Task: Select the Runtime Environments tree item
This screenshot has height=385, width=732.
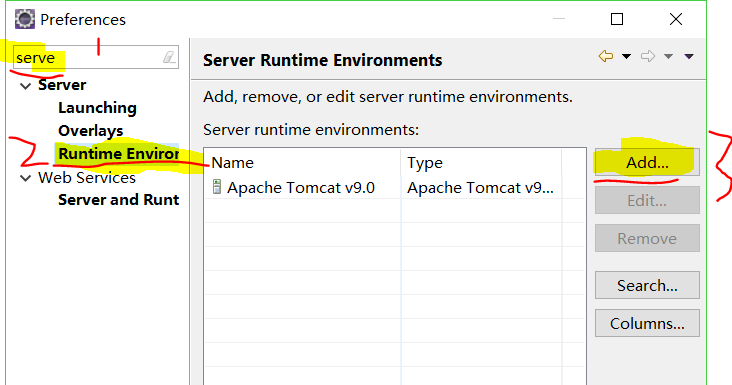Action: pyautogui.click(x=118, y=154)
